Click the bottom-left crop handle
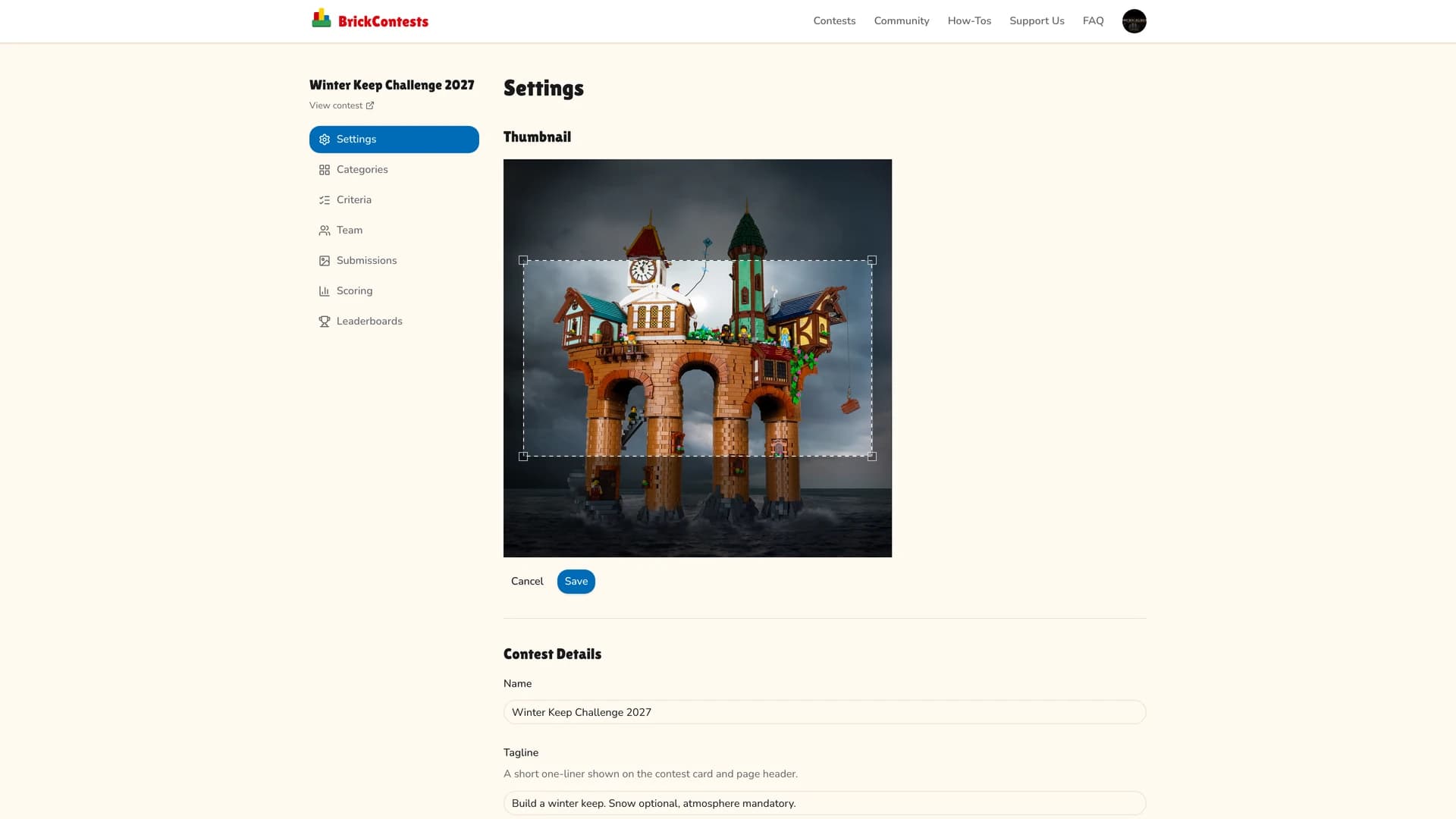 (x=523, y=457)
